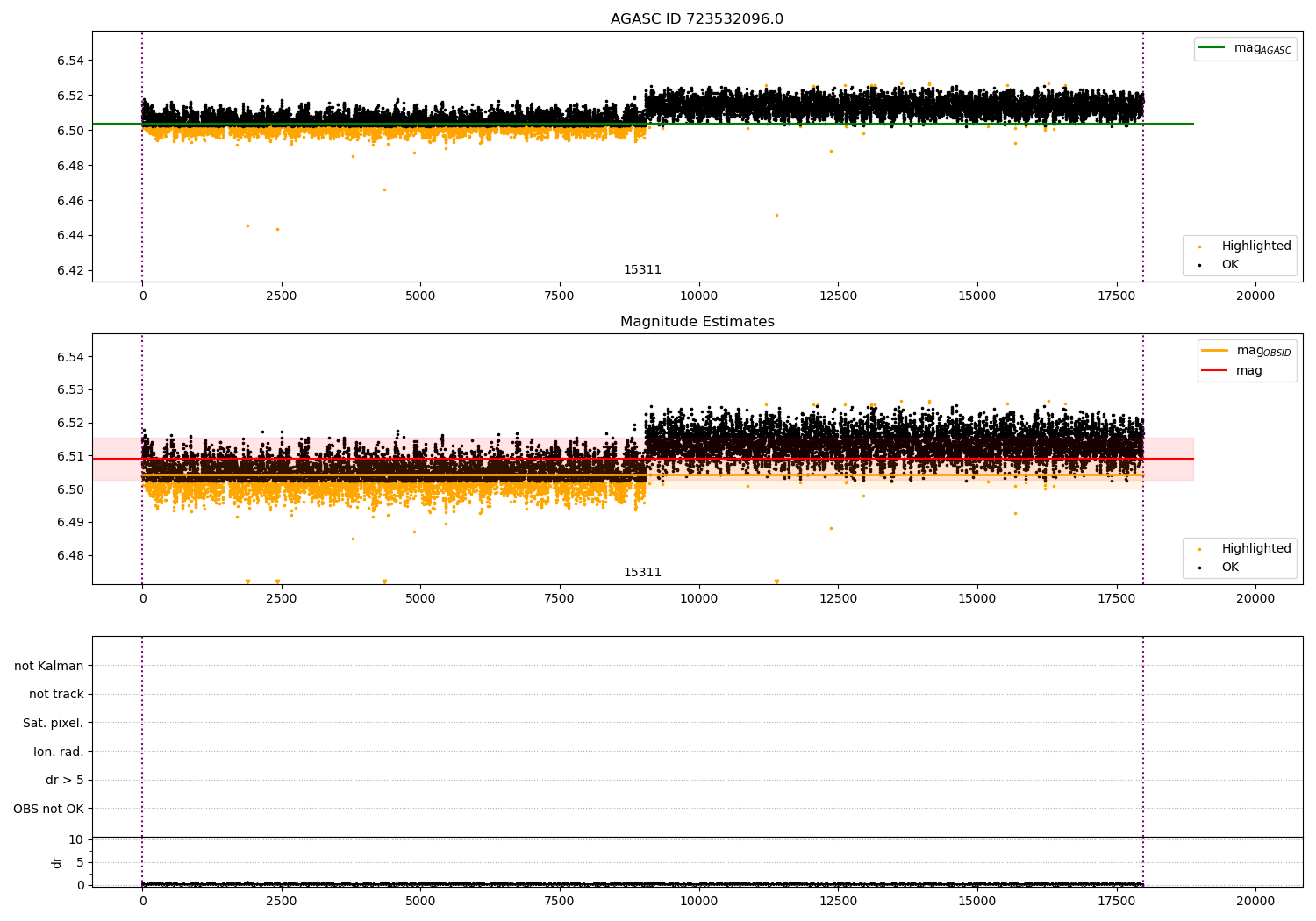Click the '6.49' y-axis tick label
This screenshot has height=921, width=1316.
(70, 522)
